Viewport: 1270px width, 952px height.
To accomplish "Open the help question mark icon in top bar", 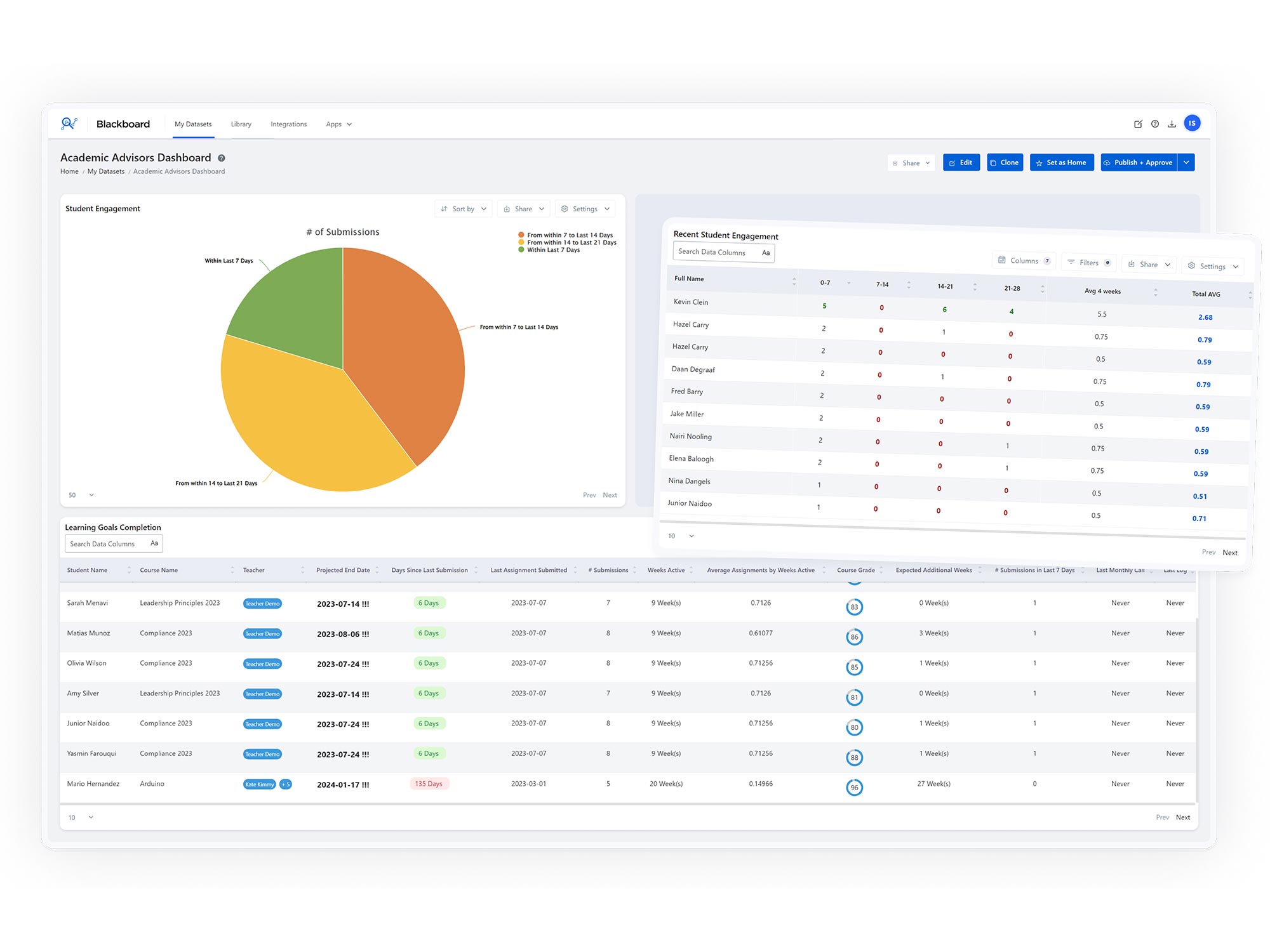I will 1155,124.
